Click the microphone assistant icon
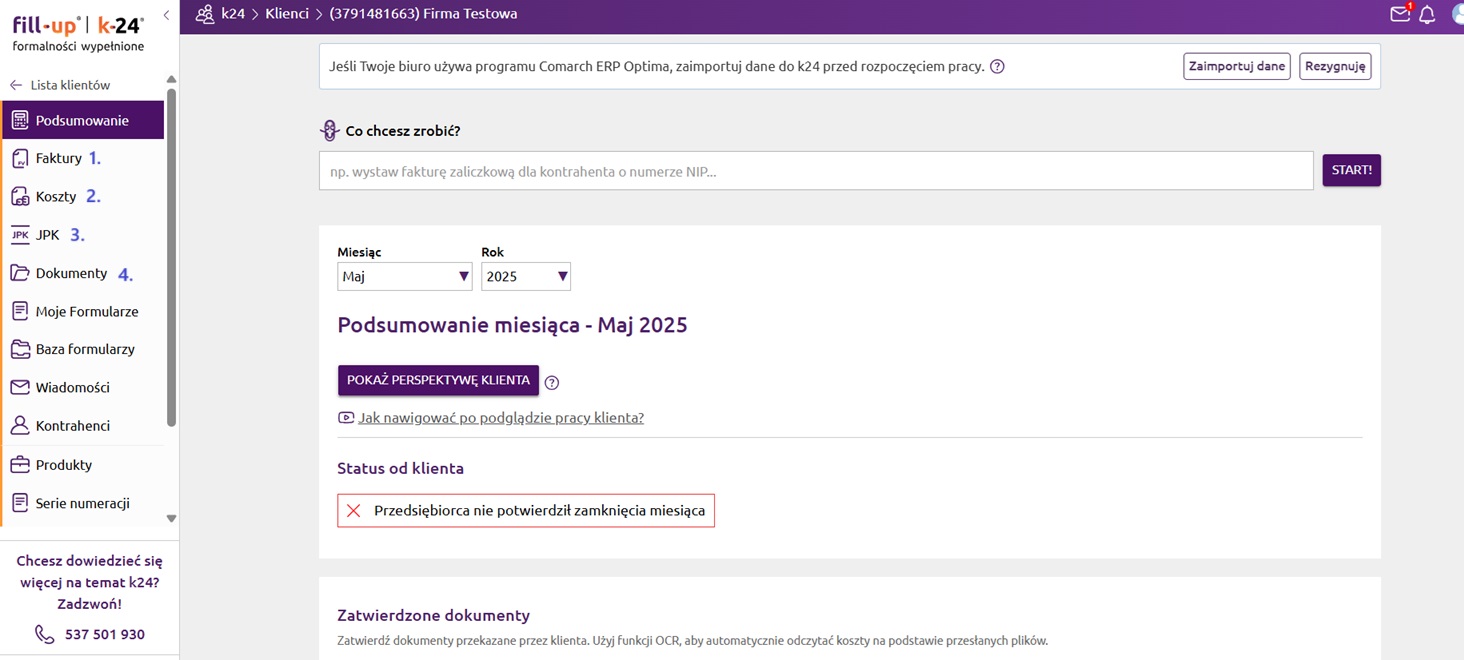This screenshot has width=1464, height=660. [330, 131]
